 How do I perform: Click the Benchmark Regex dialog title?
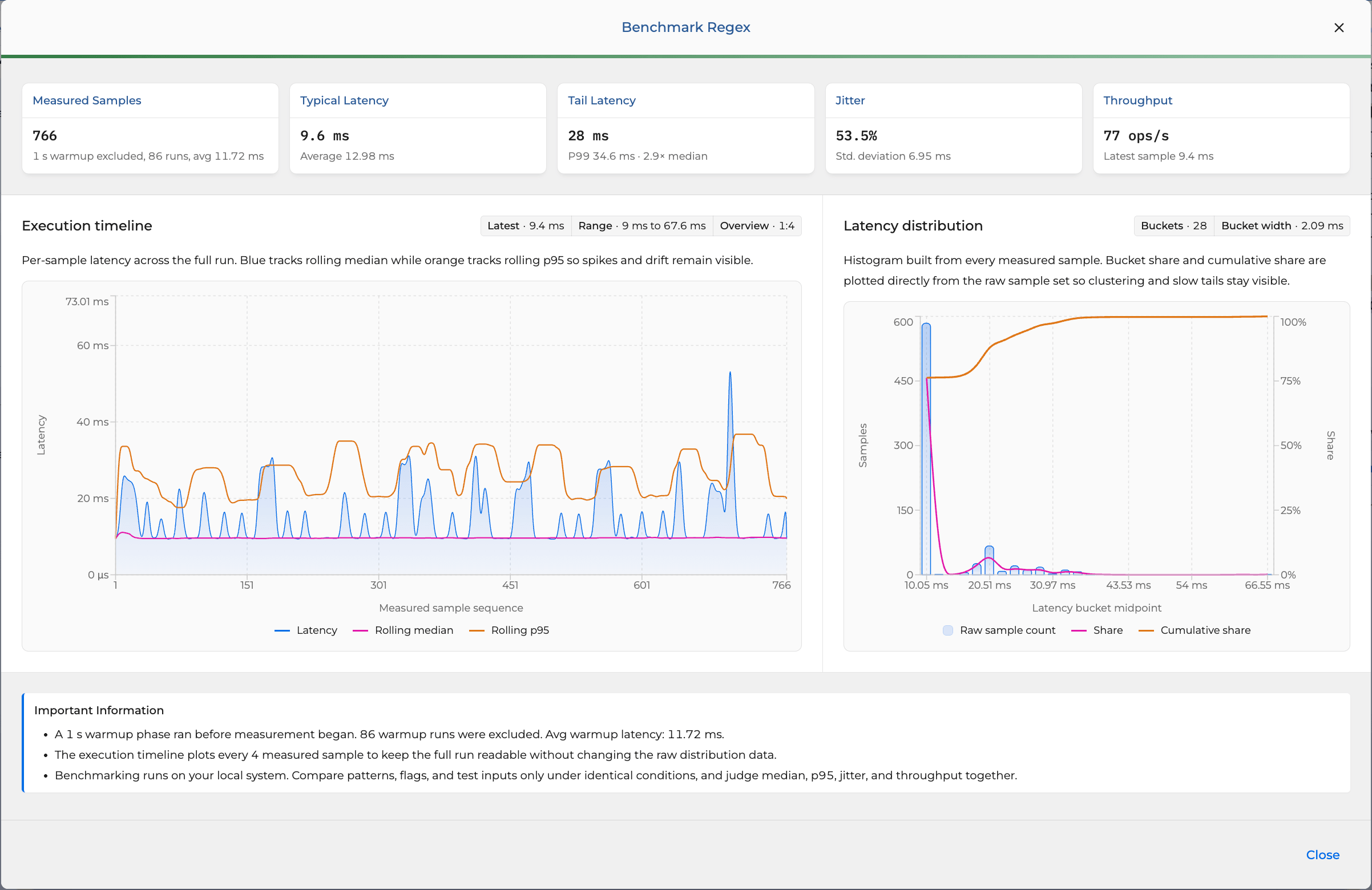point(685,27)
